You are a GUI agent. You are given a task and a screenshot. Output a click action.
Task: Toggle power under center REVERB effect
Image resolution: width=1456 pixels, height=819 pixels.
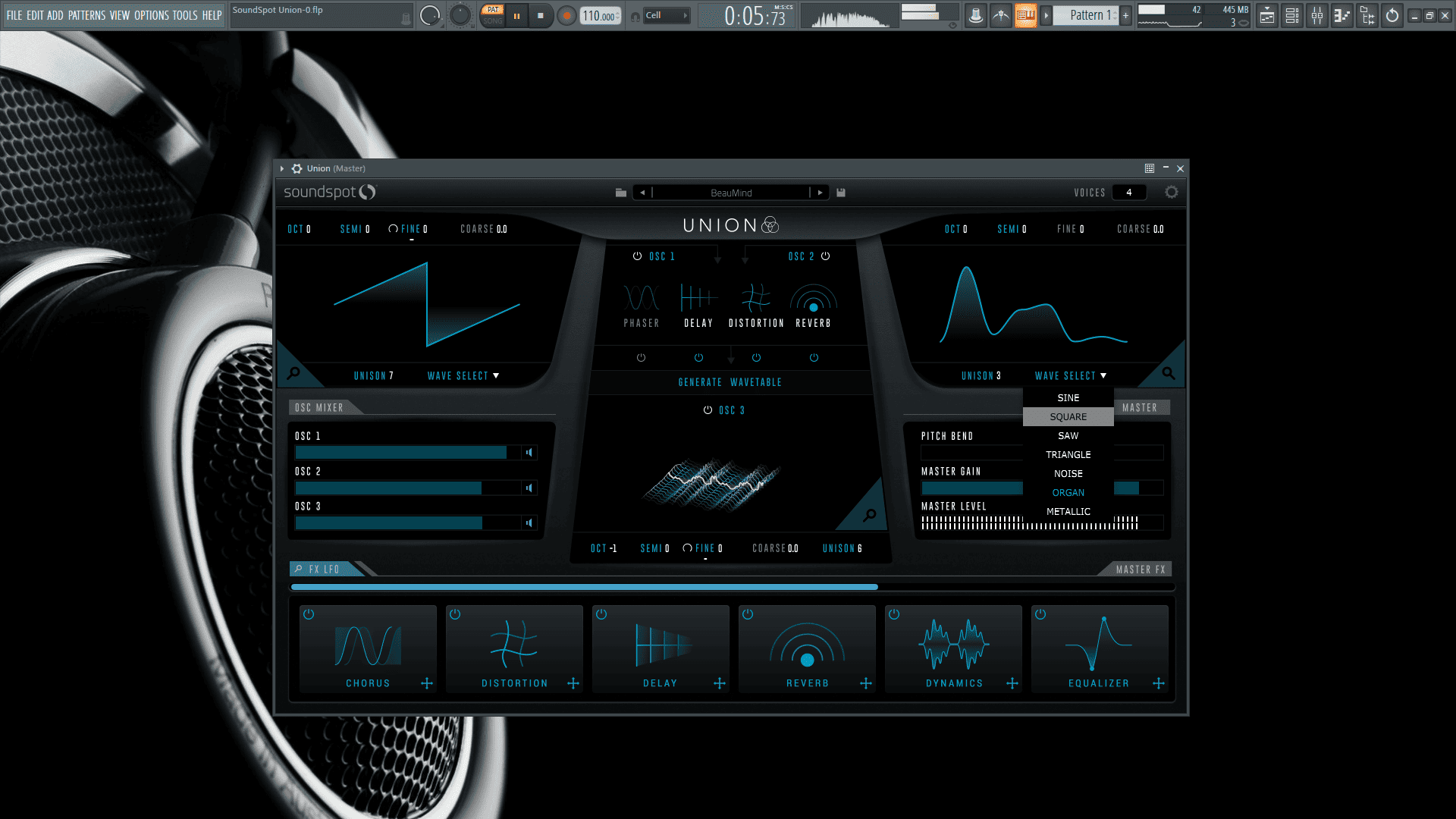tap(814, 358)
